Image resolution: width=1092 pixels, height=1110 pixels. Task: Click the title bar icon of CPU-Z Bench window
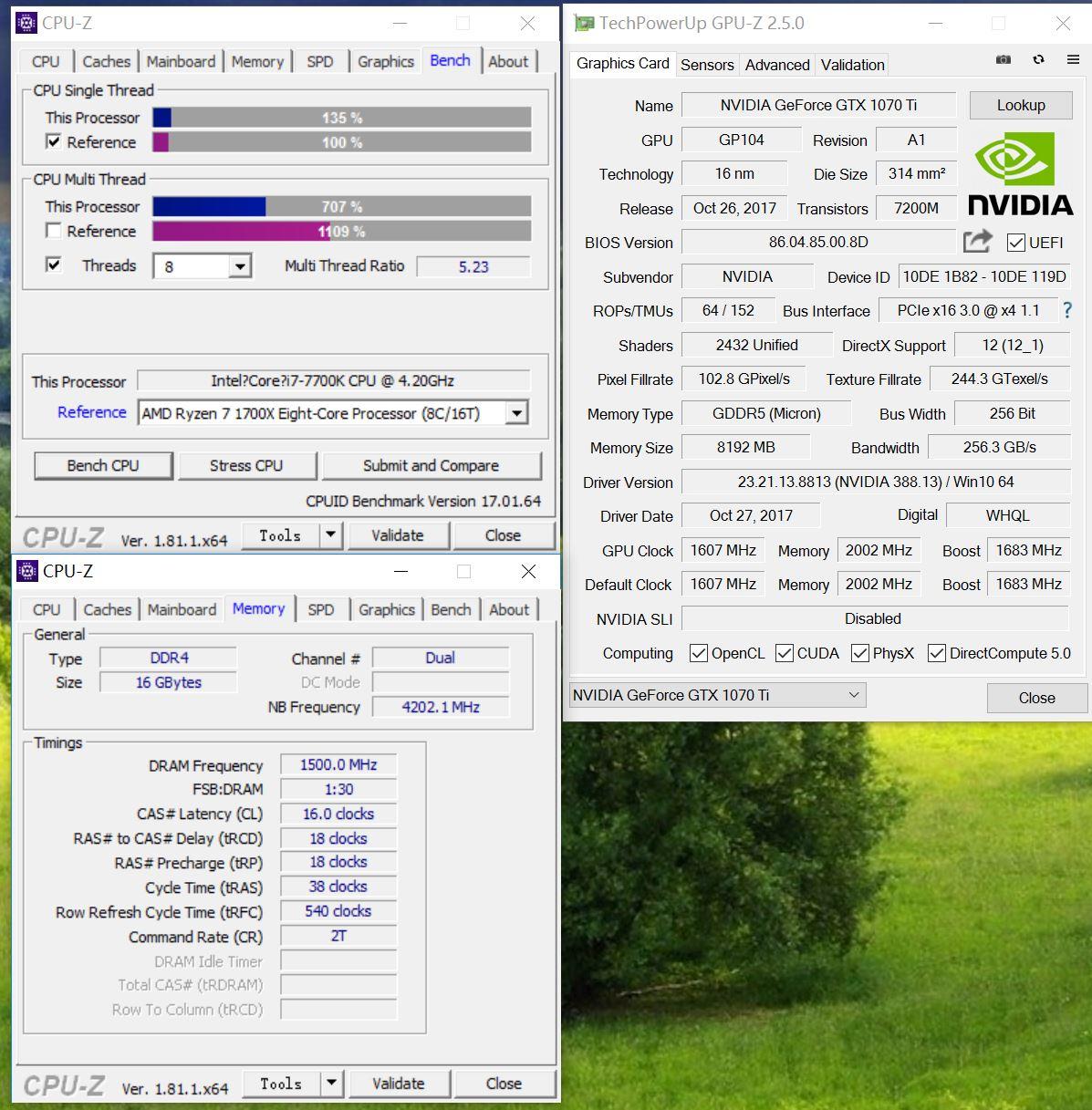[x=27, y=23]
